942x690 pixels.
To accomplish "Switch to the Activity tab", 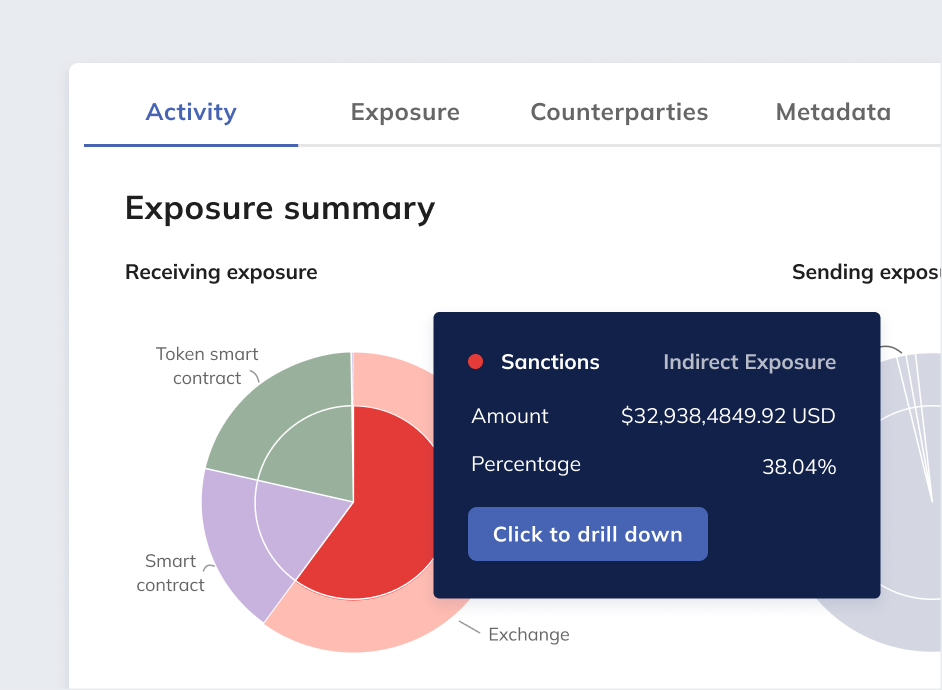I will point(191,112).
